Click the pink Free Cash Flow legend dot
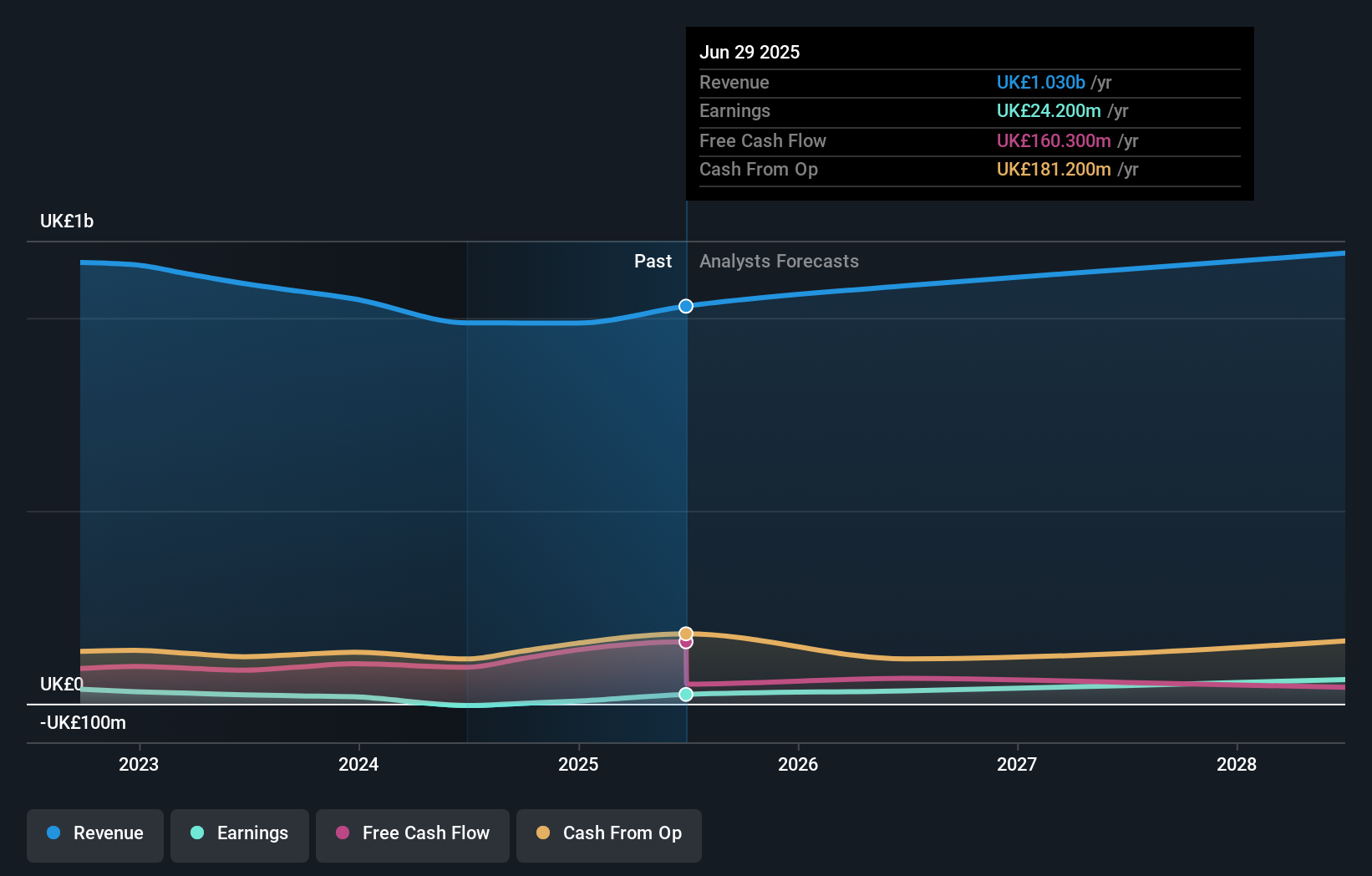This screenshot has width=1372, height=876. 342,833
